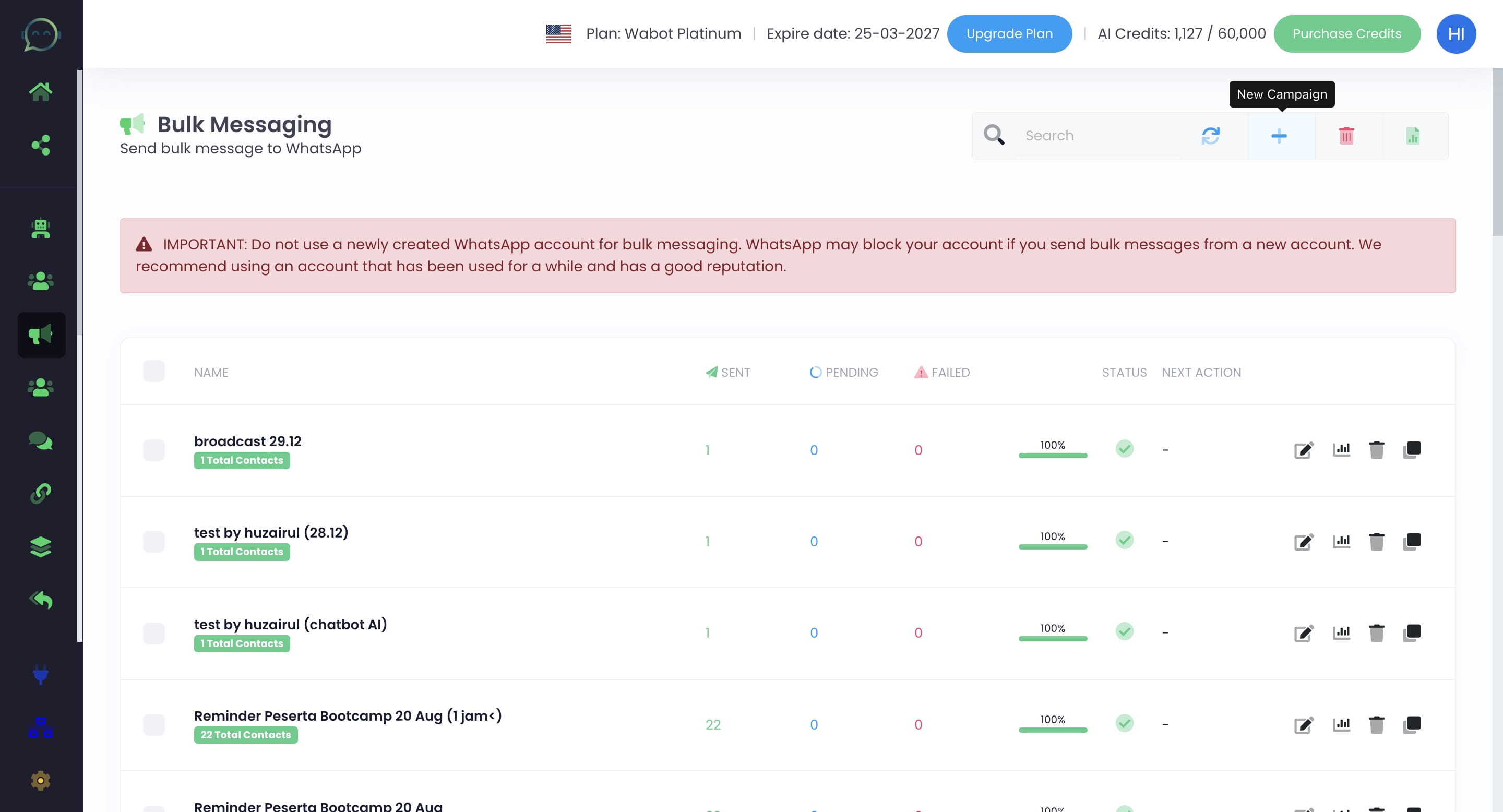1503x812 pixels.
Task: Edit the broadcast 29.12 campaign
Action: (1304, 450)
